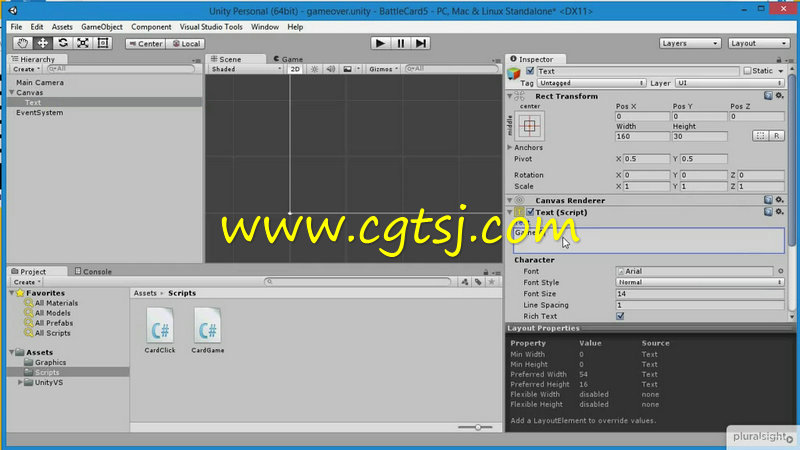
Task: Click the favorites star search icon
Action: point(491,282)
